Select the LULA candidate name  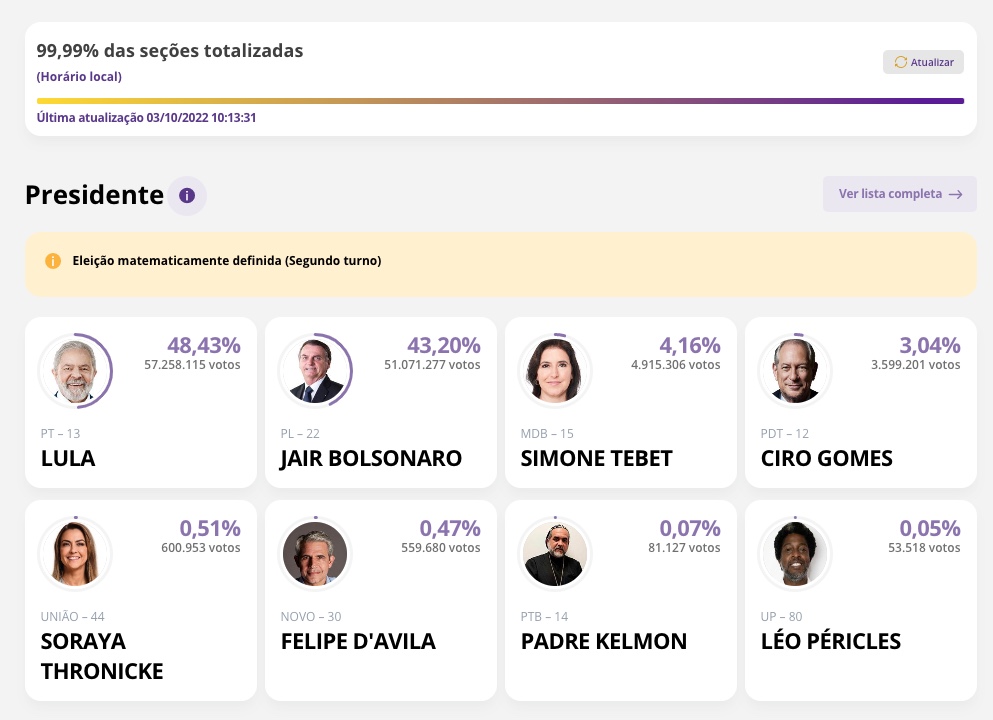point(68,459)
